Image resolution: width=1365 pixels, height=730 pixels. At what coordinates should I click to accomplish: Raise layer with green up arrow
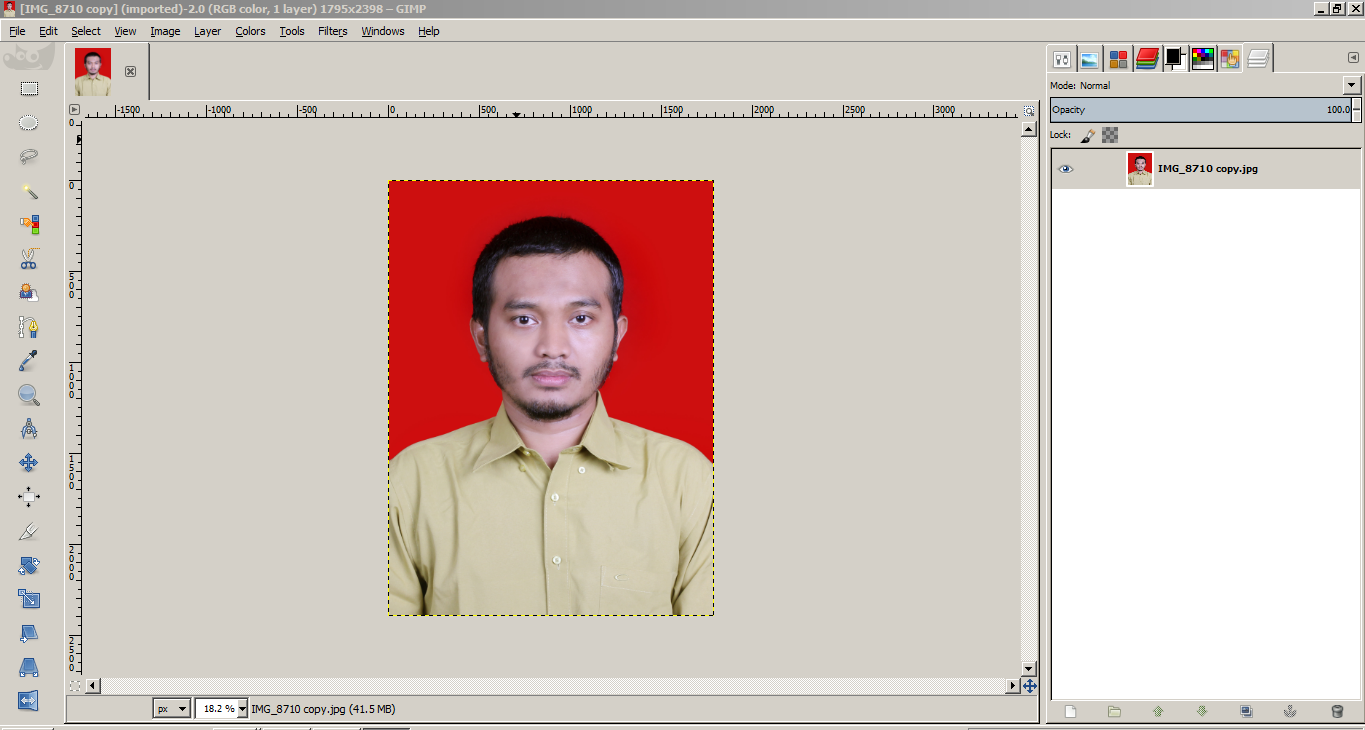point(1158,712)
